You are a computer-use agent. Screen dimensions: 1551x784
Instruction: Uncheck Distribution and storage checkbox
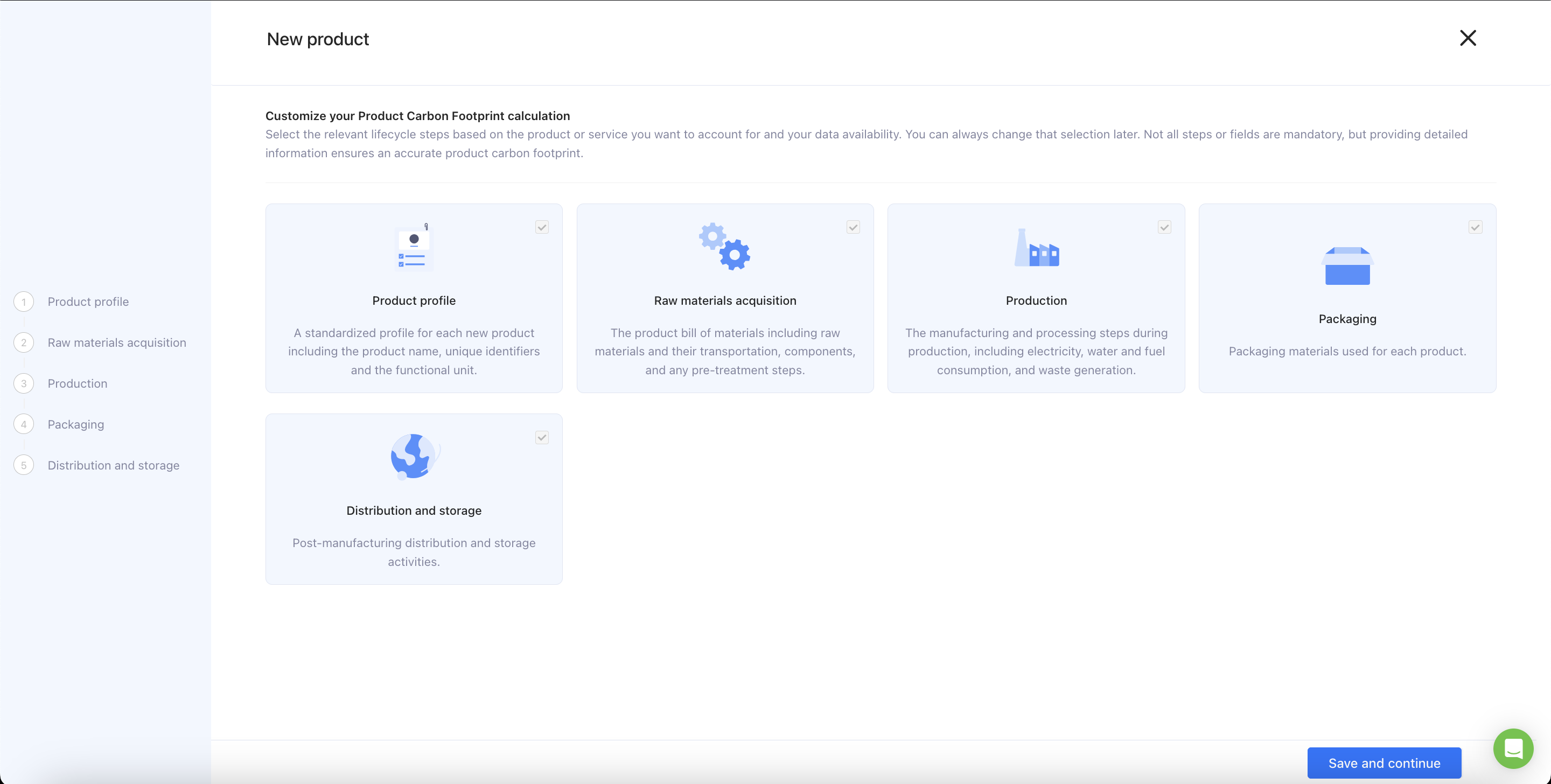pyautogui.click(x=541, y=437)
